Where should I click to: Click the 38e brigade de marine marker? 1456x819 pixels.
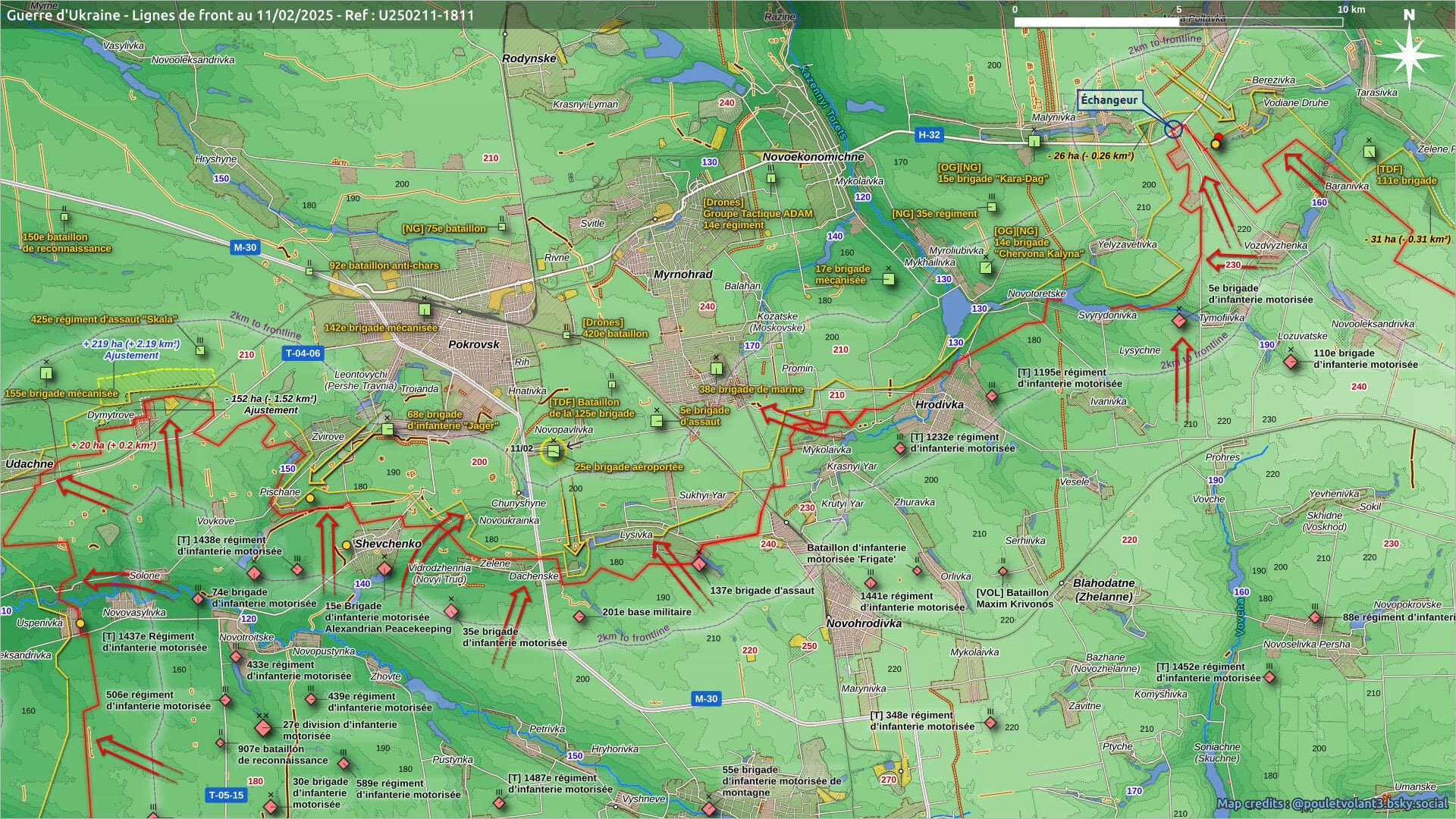click(716, 369)
